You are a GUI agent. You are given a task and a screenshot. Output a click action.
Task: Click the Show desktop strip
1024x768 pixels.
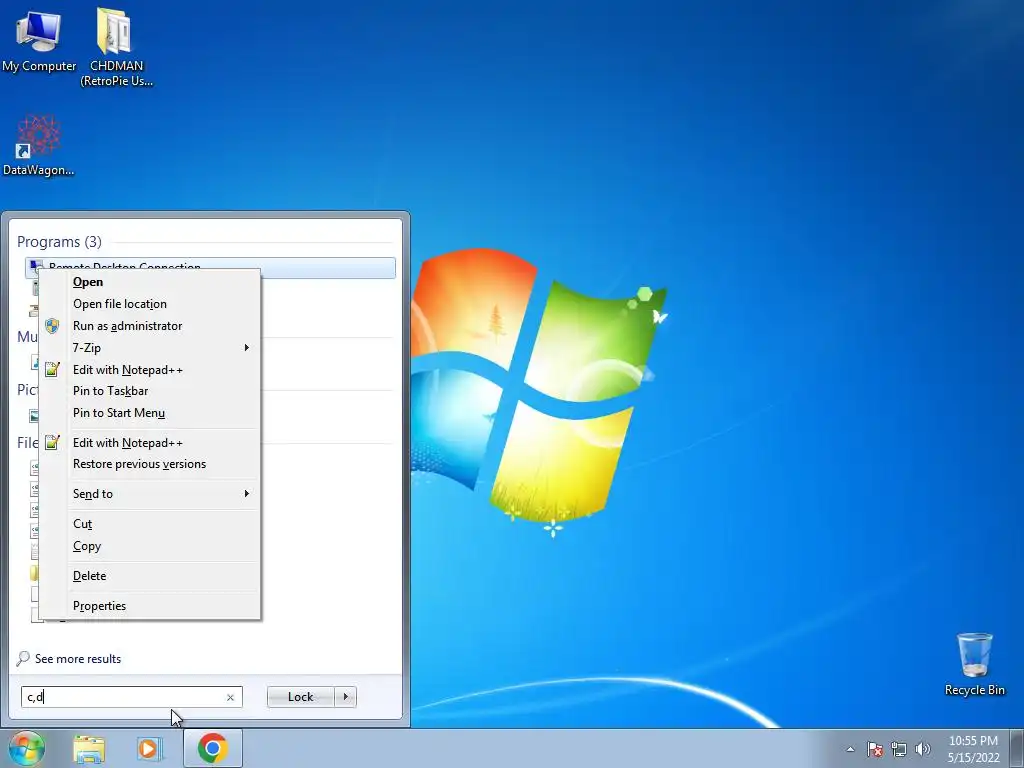click(1016, 748)
